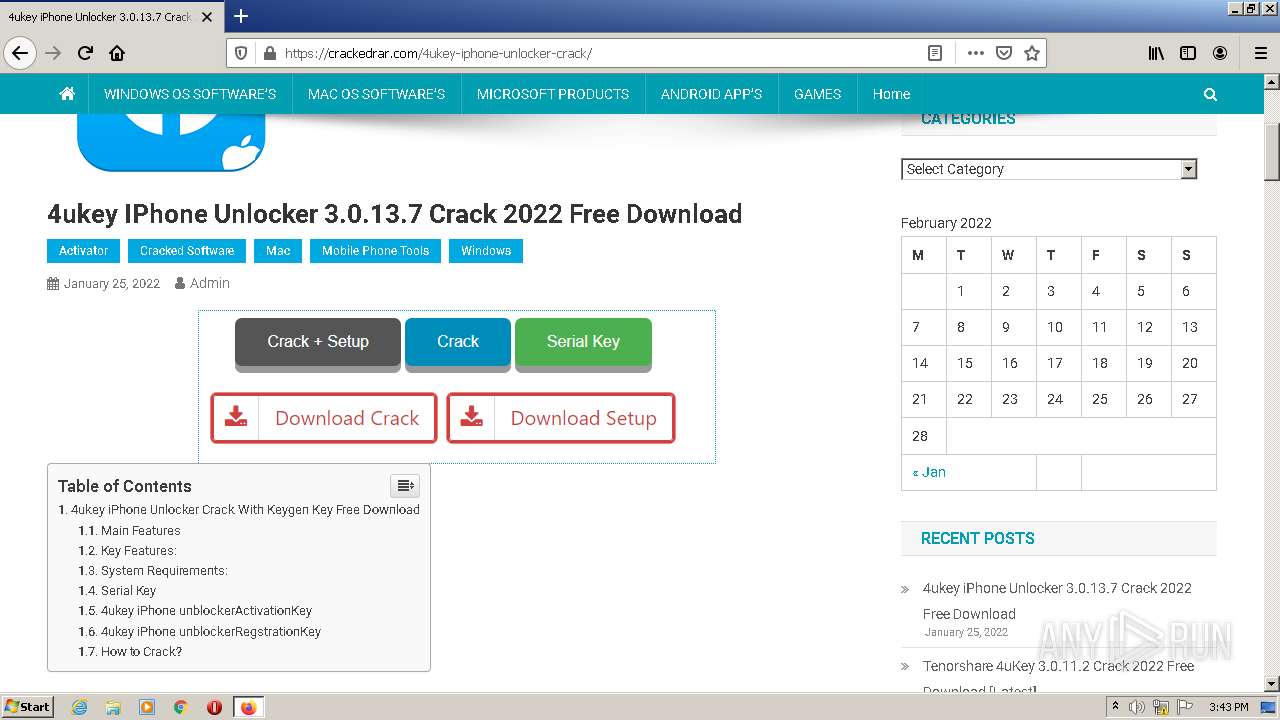Bookmark this page with the star

click(x=1032, y=53)
